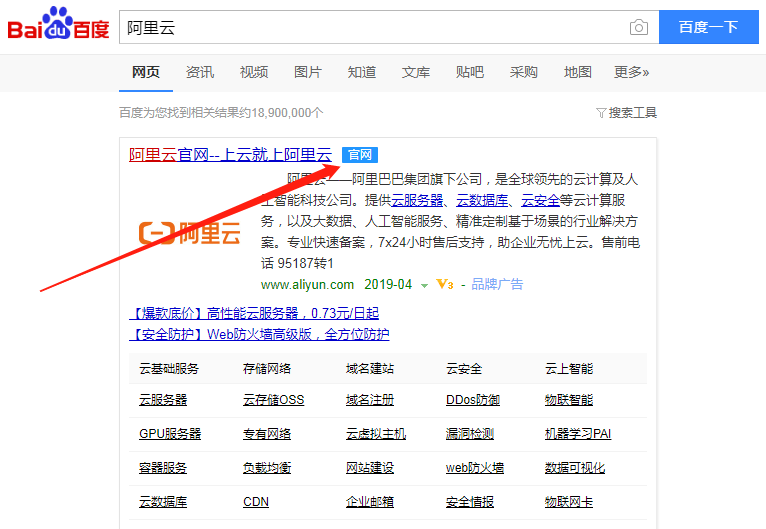Expand the 更多 tab menu
Screen dimensions: 766x529
tap(631, 72)
